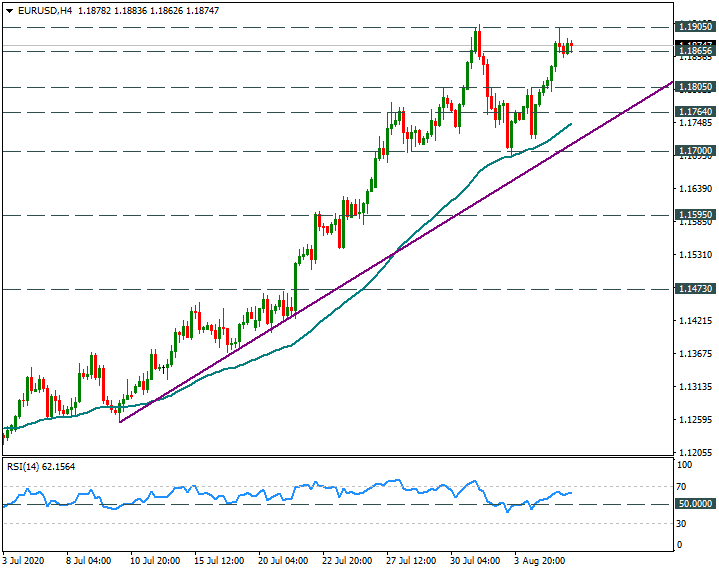Click the EURUSD,H4 chart title text
Image resolution: width=719 pixels, height=572 pixels.
[43, 10]
